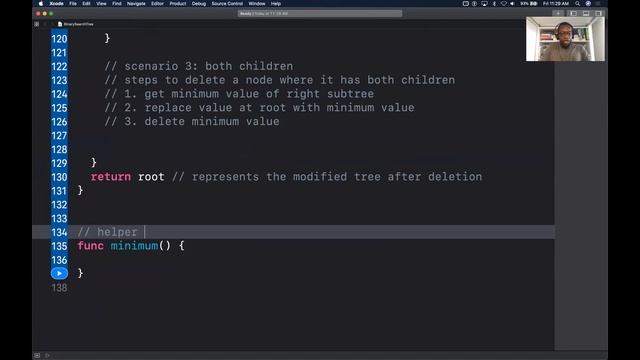Click line number 124 in gutter
This screenshot has height=360, width=640.
[x=59, y=94]
